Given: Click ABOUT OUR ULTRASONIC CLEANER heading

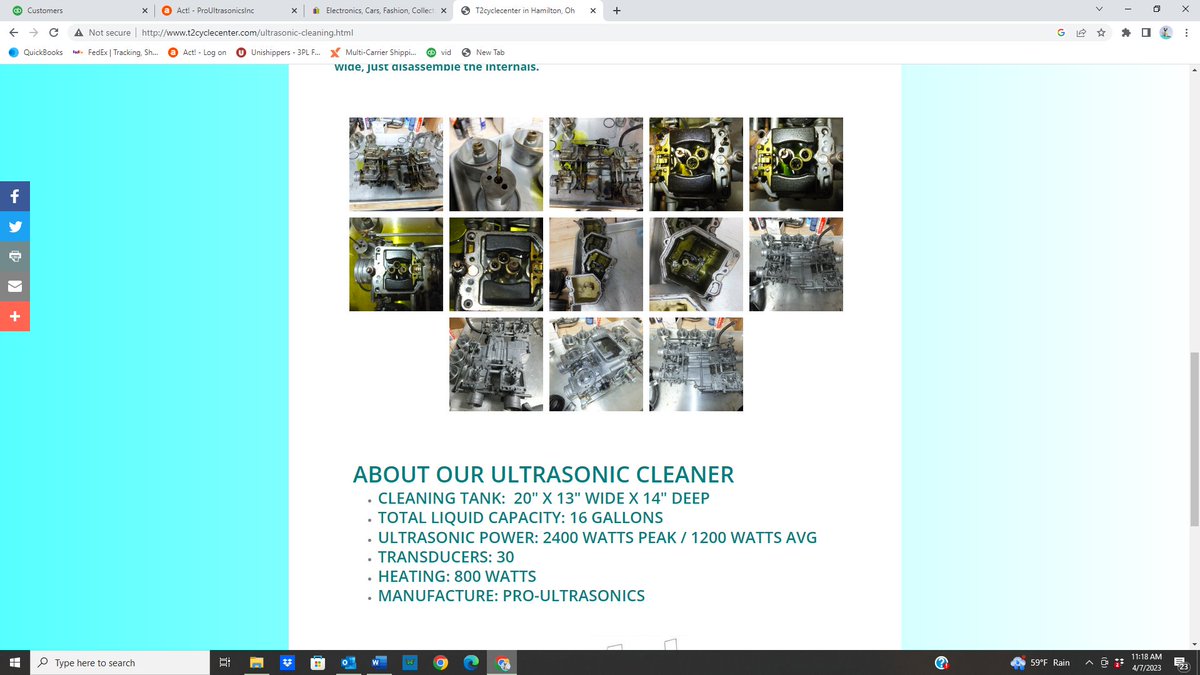Looking at the screenshot, I should point(543,474).
